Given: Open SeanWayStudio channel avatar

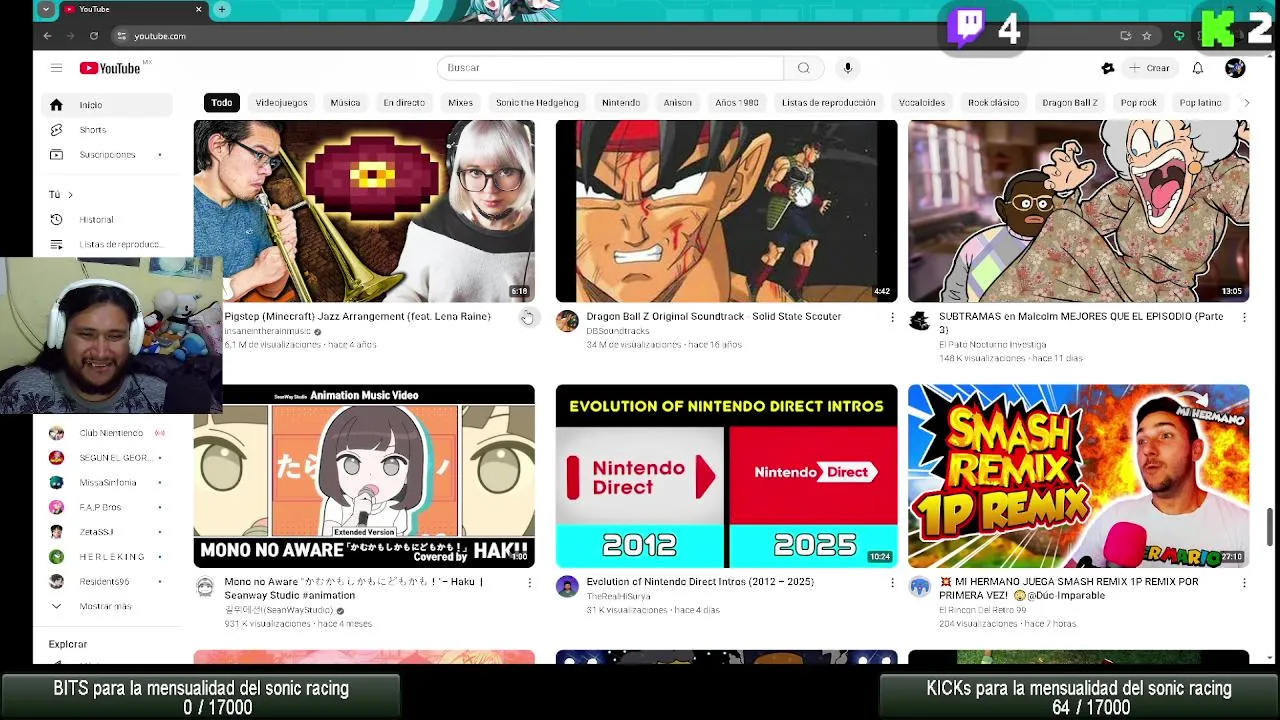Looking at the screenshot, I should [205, 587].
